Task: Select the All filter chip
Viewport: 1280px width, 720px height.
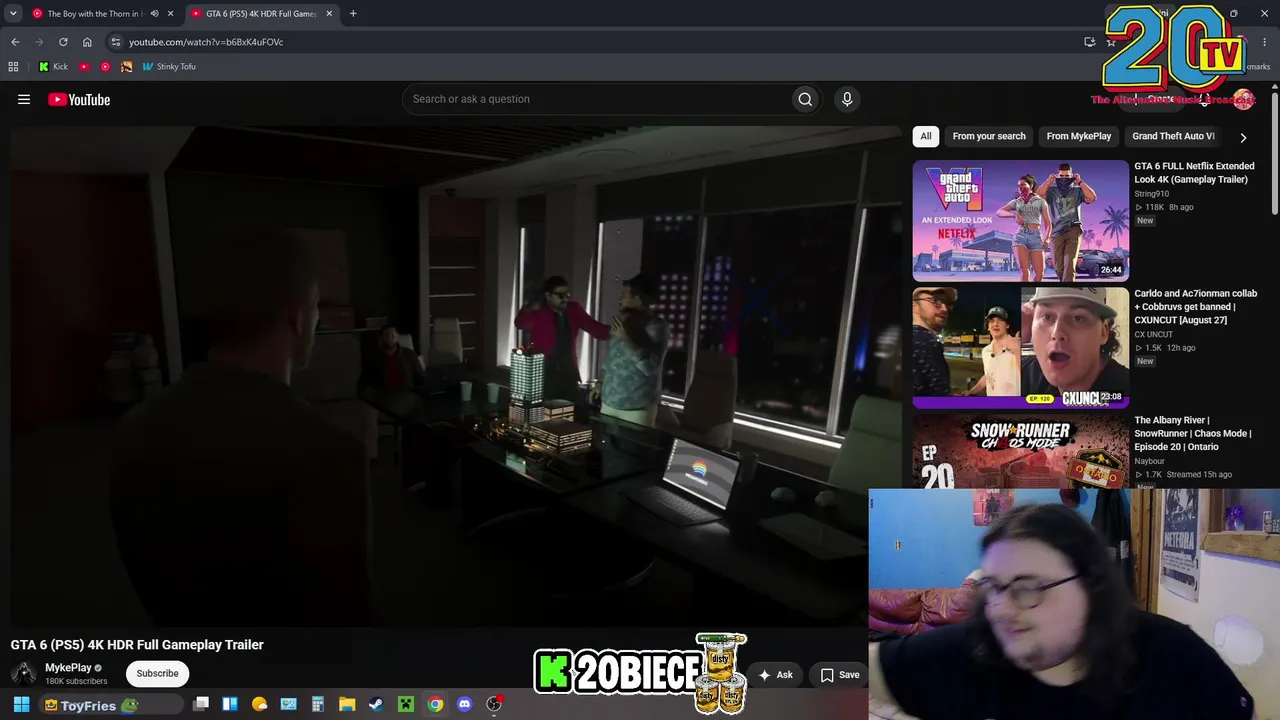Action: tap(926, 136)
